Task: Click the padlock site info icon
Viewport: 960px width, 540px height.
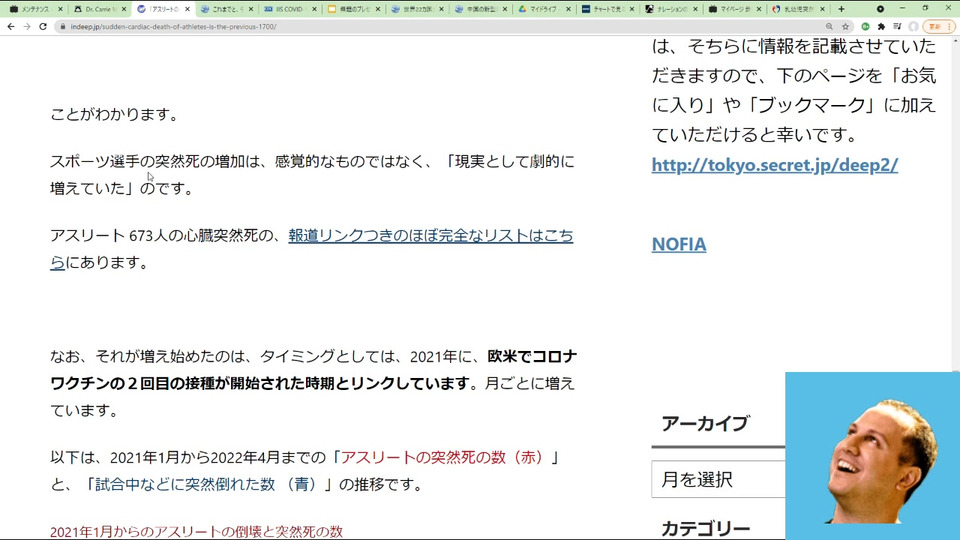Action: [x=62, y=27]
